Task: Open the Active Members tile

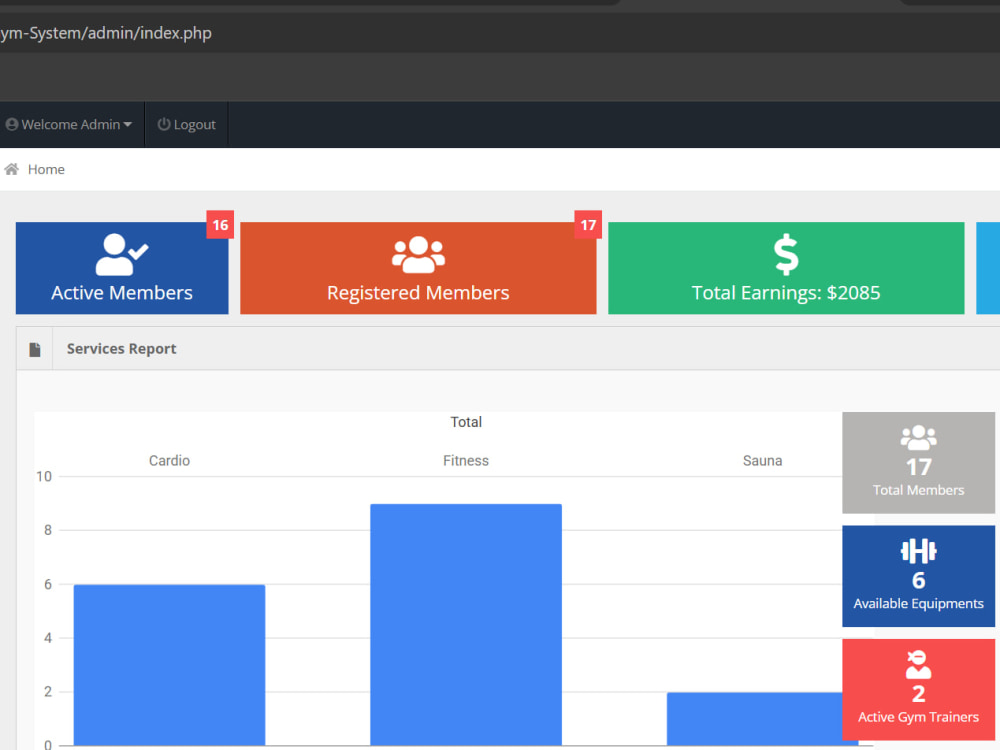Action: tap(122, 268)
